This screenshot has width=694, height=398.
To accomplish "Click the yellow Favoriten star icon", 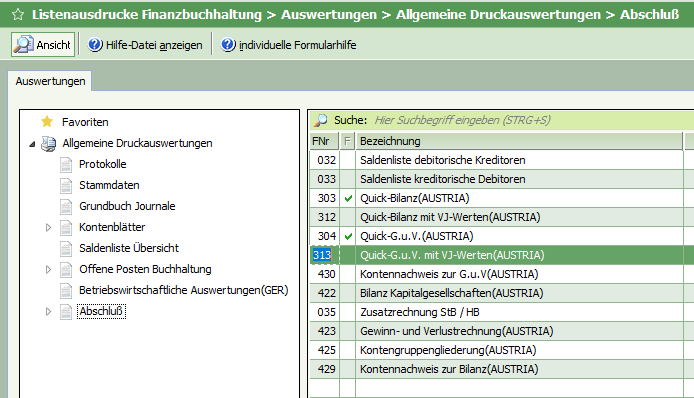I will point(47,122).
